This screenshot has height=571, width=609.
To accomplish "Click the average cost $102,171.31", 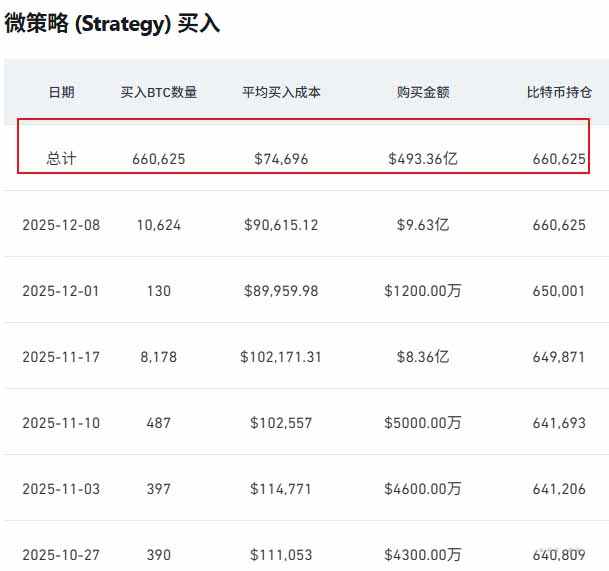I will (281, 357).
